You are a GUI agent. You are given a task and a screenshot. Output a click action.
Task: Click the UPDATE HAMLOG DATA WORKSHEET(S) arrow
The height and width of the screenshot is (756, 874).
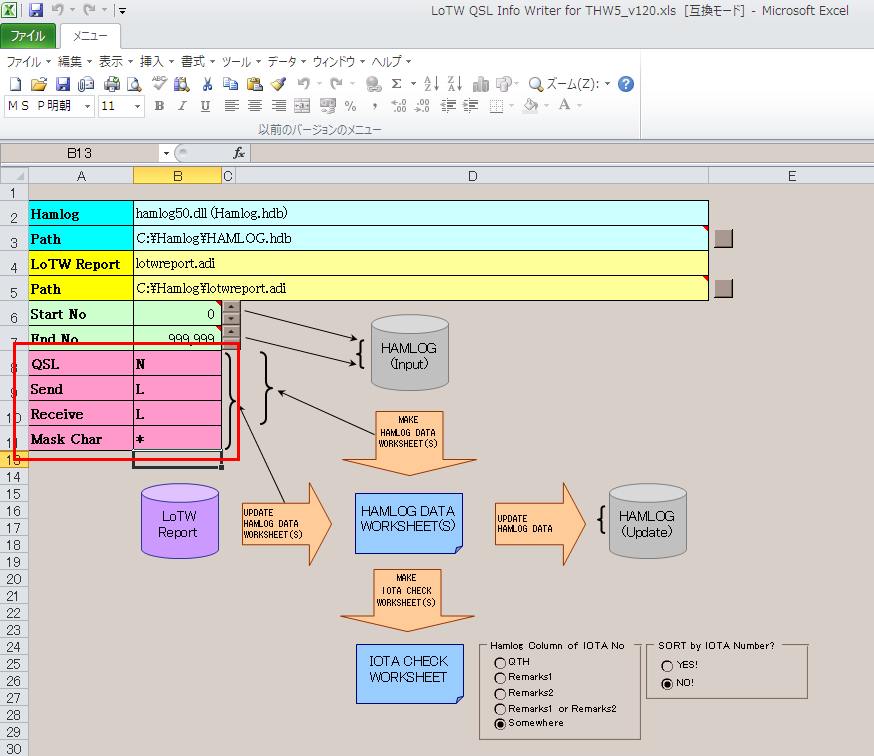[x=287, y=524]
